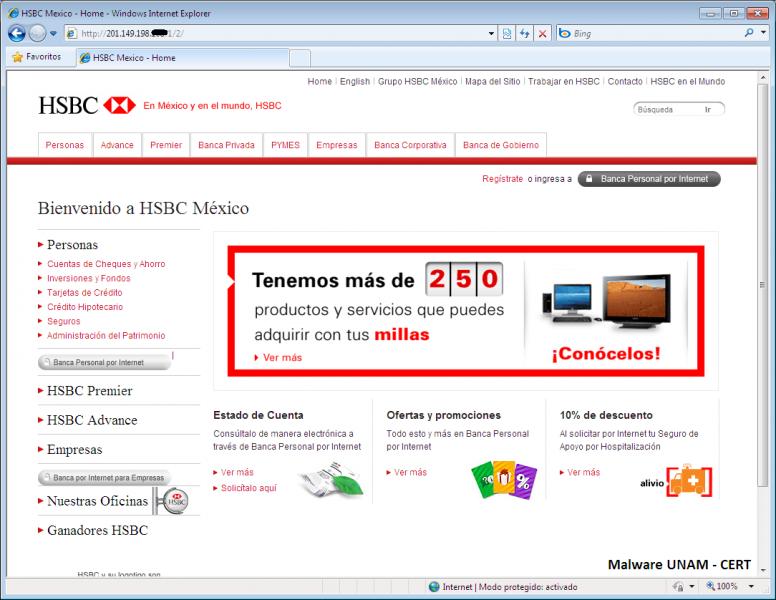
Task: Open Administración del Patrimonio link
Action: [106, 336]
